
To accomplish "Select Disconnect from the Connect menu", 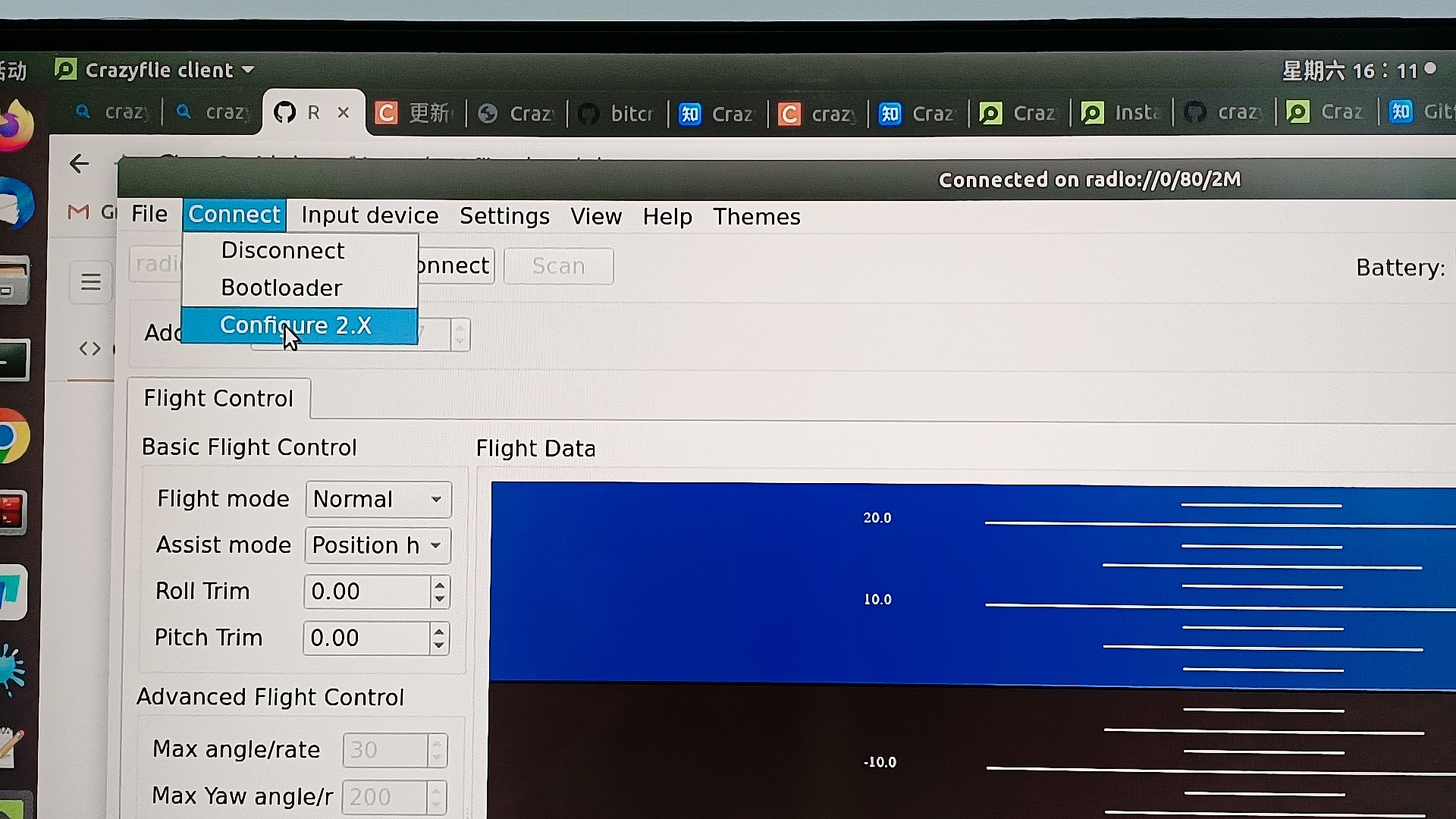I will coord(282,250).
